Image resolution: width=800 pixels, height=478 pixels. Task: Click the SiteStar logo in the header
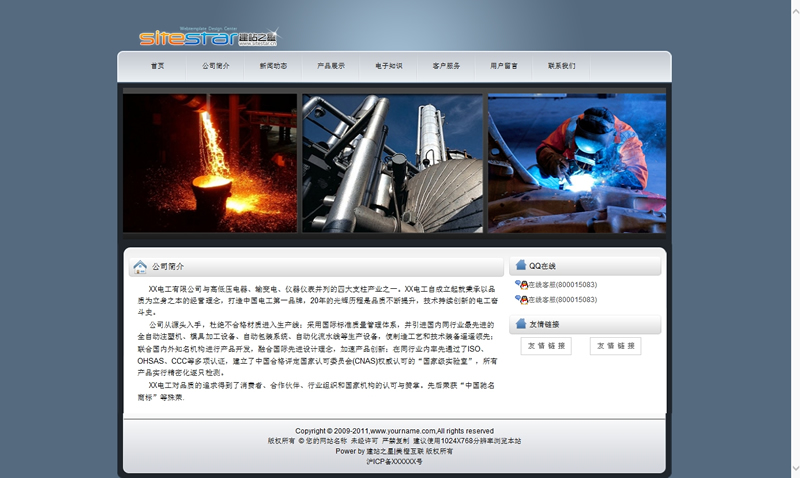208,38
